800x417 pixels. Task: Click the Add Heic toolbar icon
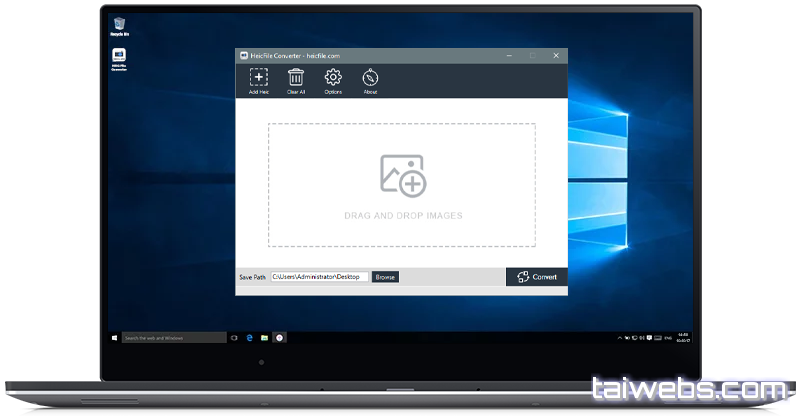click(x=259, y=78)
